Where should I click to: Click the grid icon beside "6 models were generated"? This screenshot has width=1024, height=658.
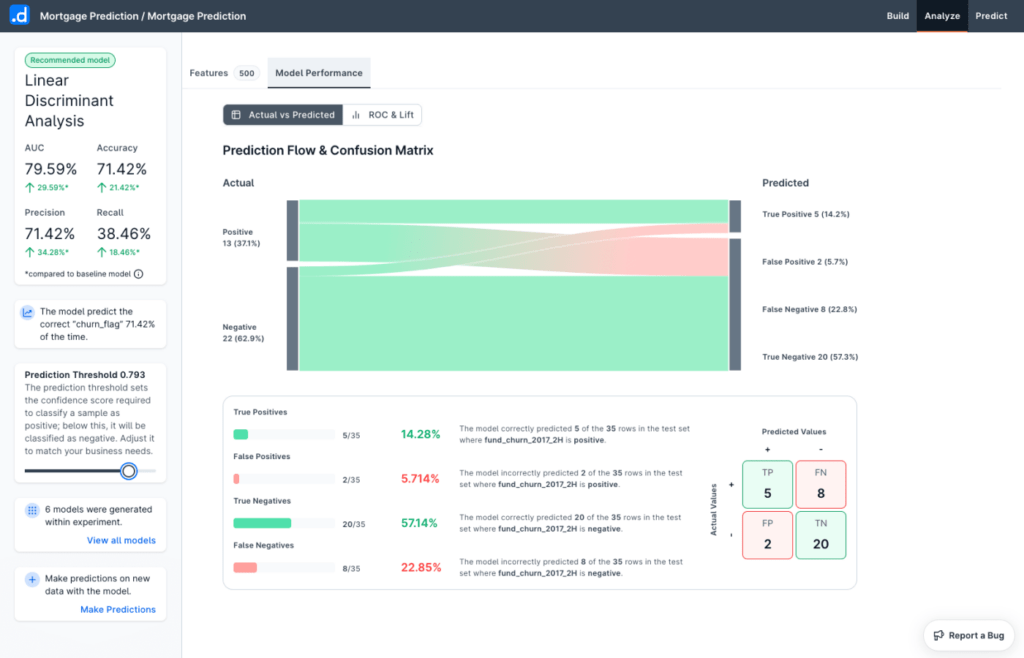pyautogui.click(x=32, y=510)
